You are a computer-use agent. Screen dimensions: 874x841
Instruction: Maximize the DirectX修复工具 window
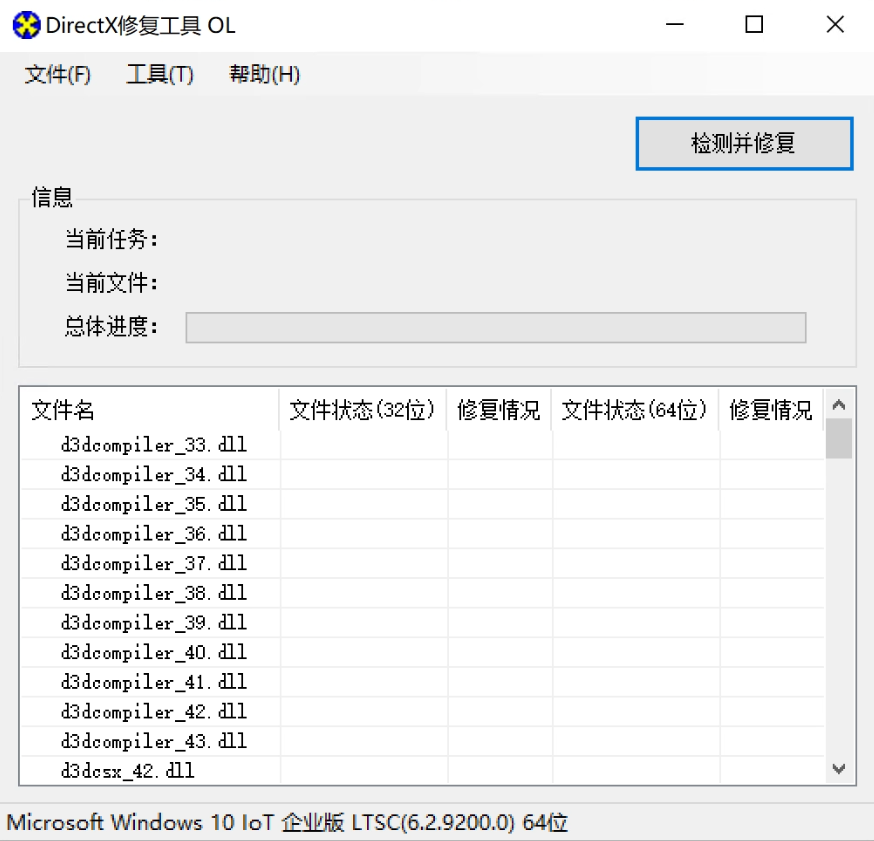point(754,25)
